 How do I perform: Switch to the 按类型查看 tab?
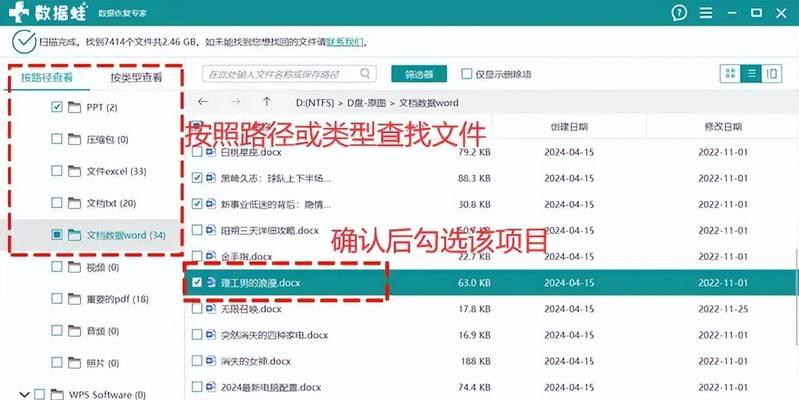(136, 77)
